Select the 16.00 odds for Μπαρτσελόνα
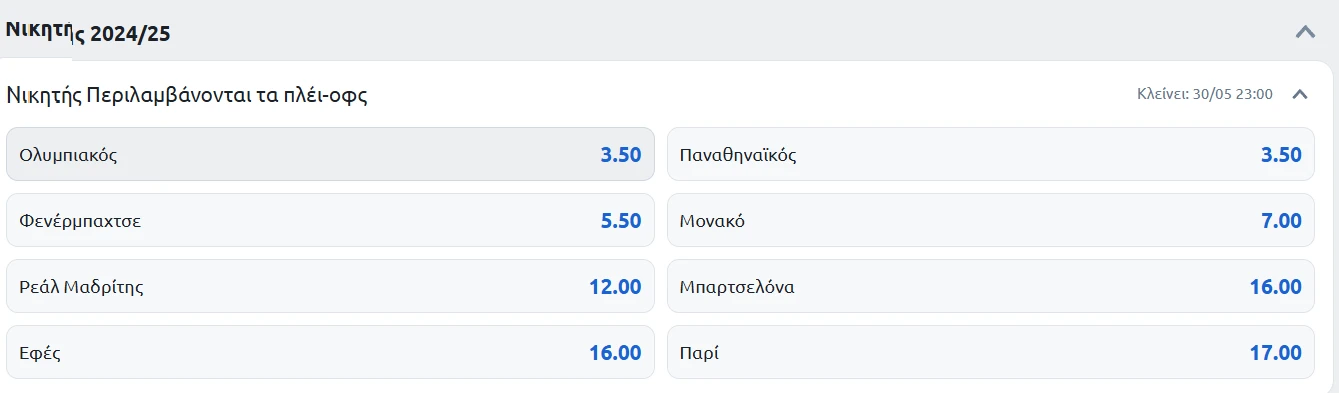The image size is (1339, 393). coord(1275,287)
